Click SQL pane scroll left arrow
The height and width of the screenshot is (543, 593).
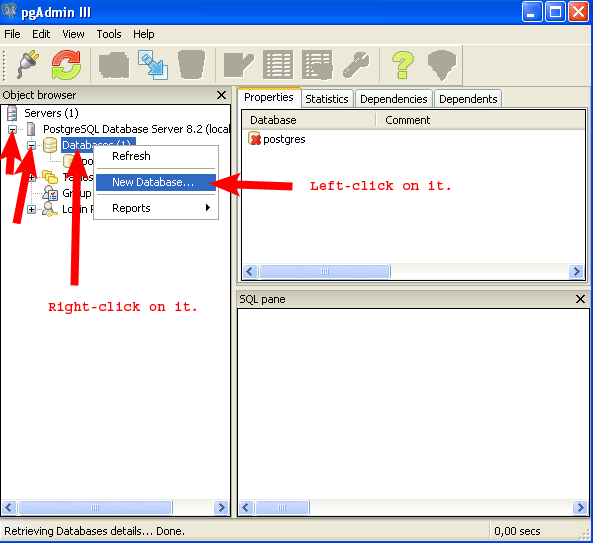(x=246, y=507)
